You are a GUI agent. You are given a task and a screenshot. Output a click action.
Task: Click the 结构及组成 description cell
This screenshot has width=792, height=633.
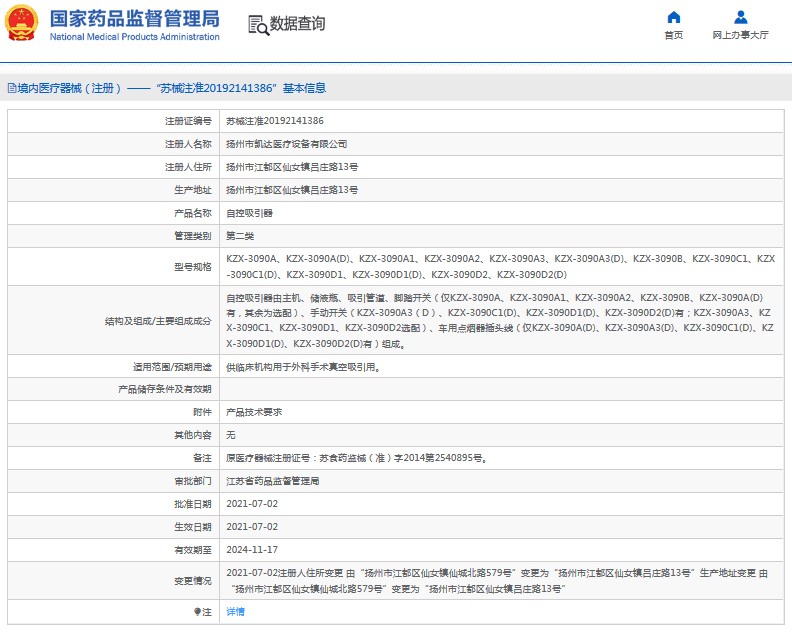coord(500,320)
